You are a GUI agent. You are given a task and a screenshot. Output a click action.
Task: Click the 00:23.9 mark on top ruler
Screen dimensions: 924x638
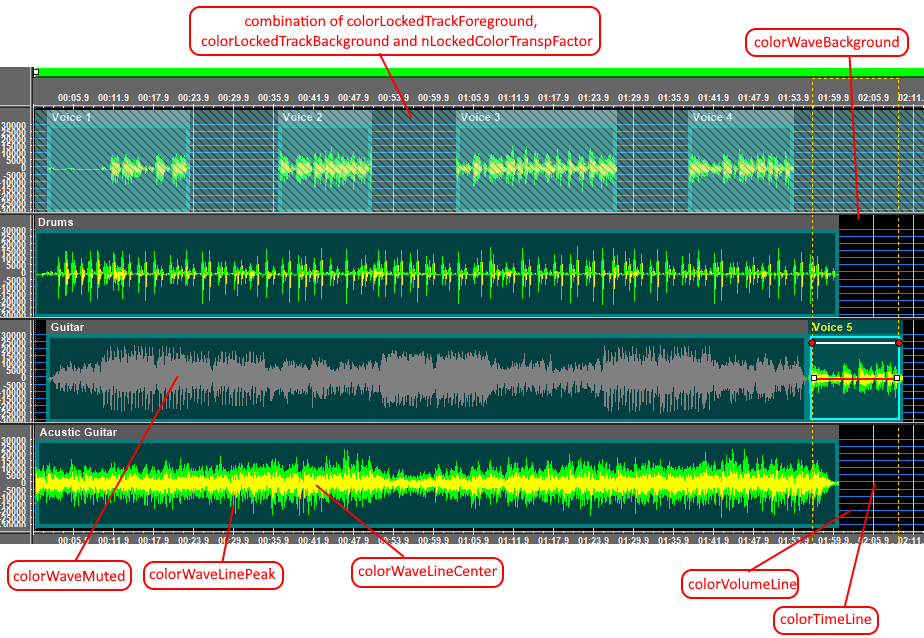(193, 98)
